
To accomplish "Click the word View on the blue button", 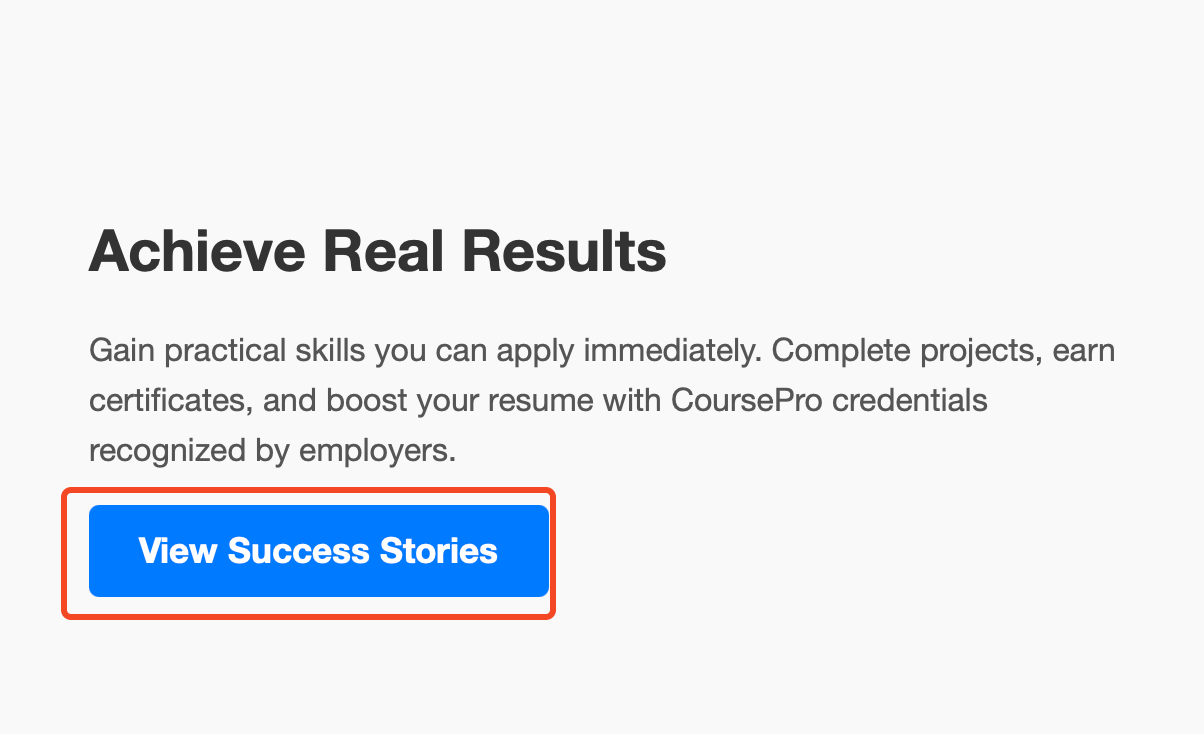I will pyautogui.click(x=177, y=551).
